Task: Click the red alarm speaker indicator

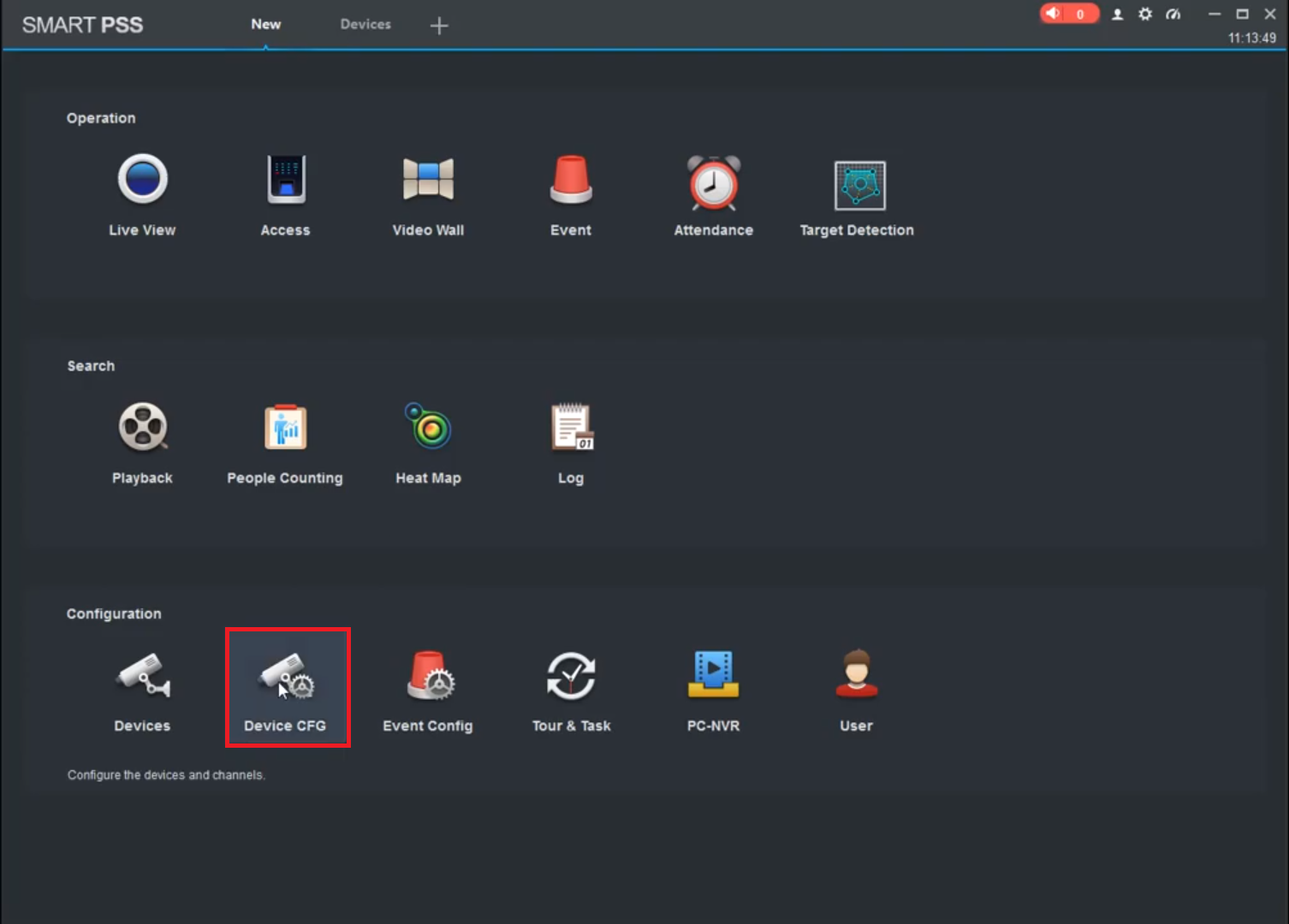Action: point(1069,14)
